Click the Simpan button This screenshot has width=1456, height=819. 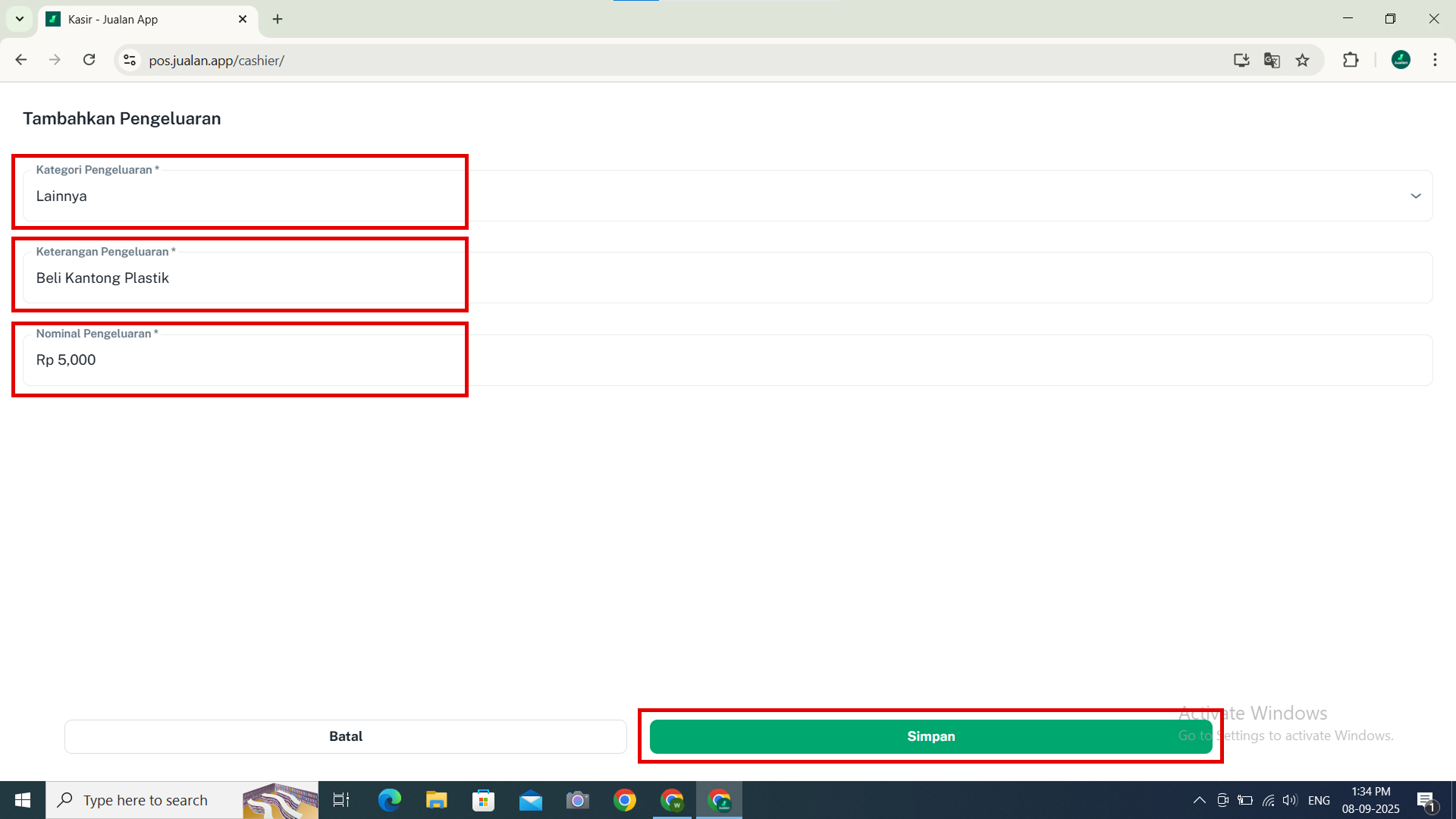click(930, 736)
